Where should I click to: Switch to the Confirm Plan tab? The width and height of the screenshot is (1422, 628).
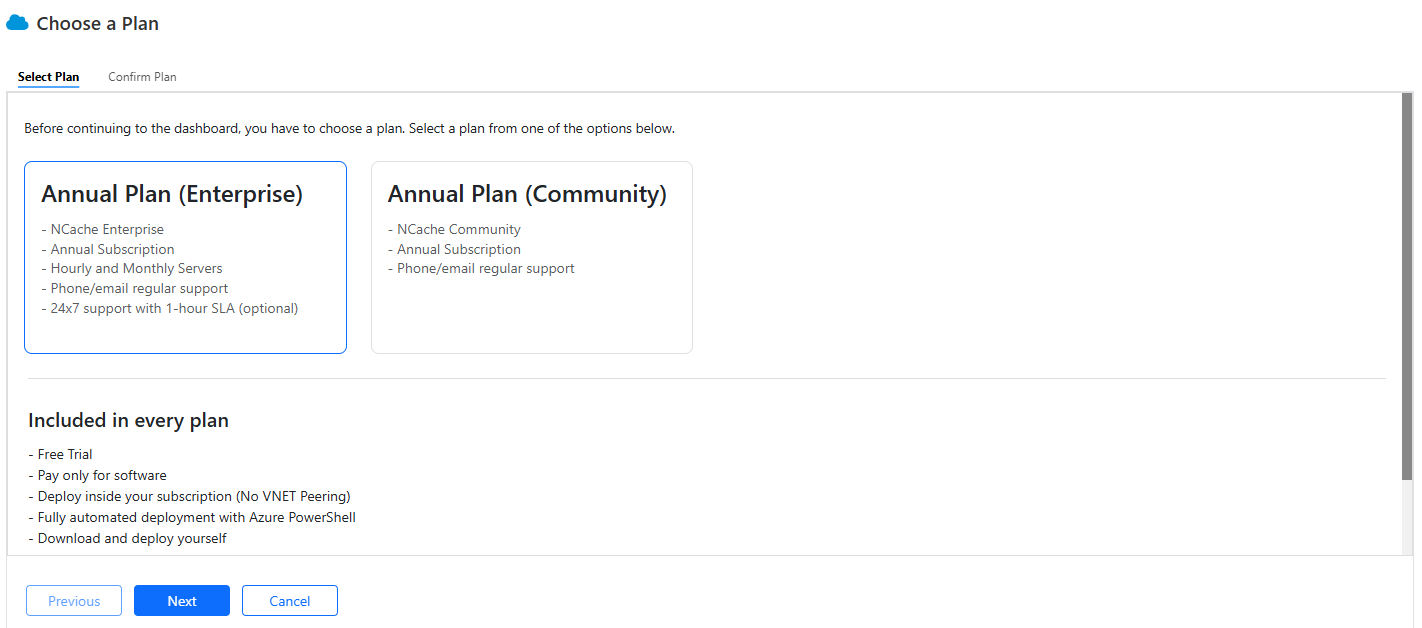(x=142, y=76)
